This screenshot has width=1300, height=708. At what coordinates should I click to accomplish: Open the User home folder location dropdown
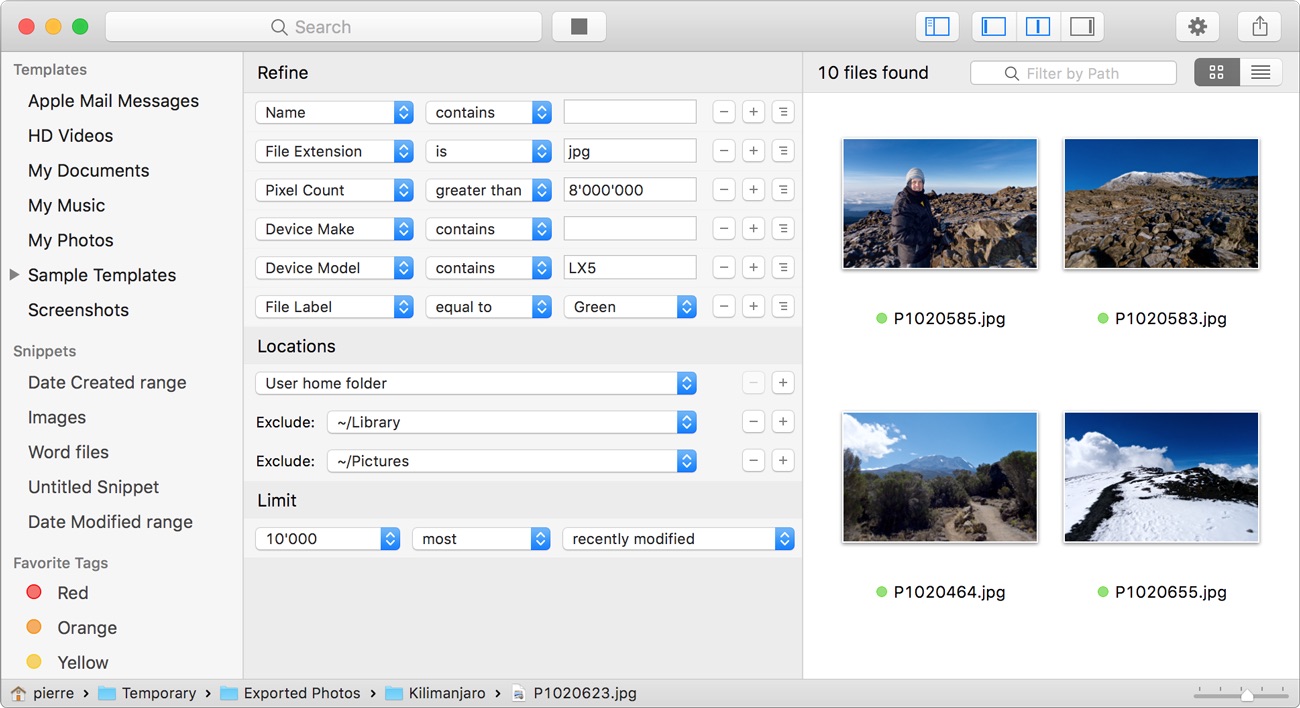pos(476,383)
